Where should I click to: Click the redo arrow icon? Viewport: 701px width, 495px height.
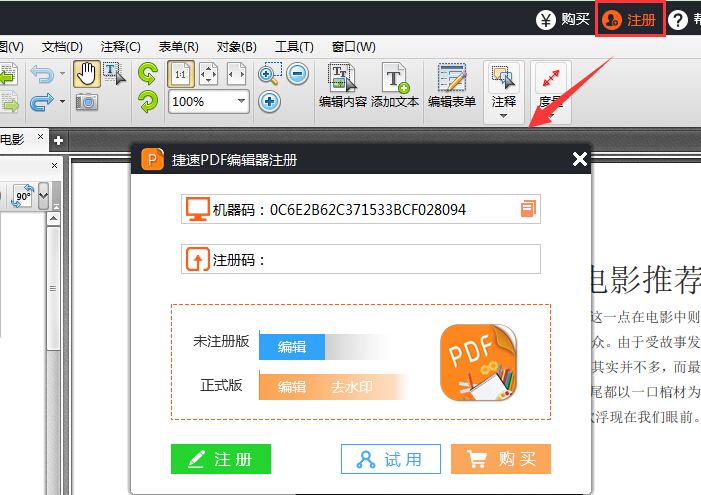tap(42, 102)
